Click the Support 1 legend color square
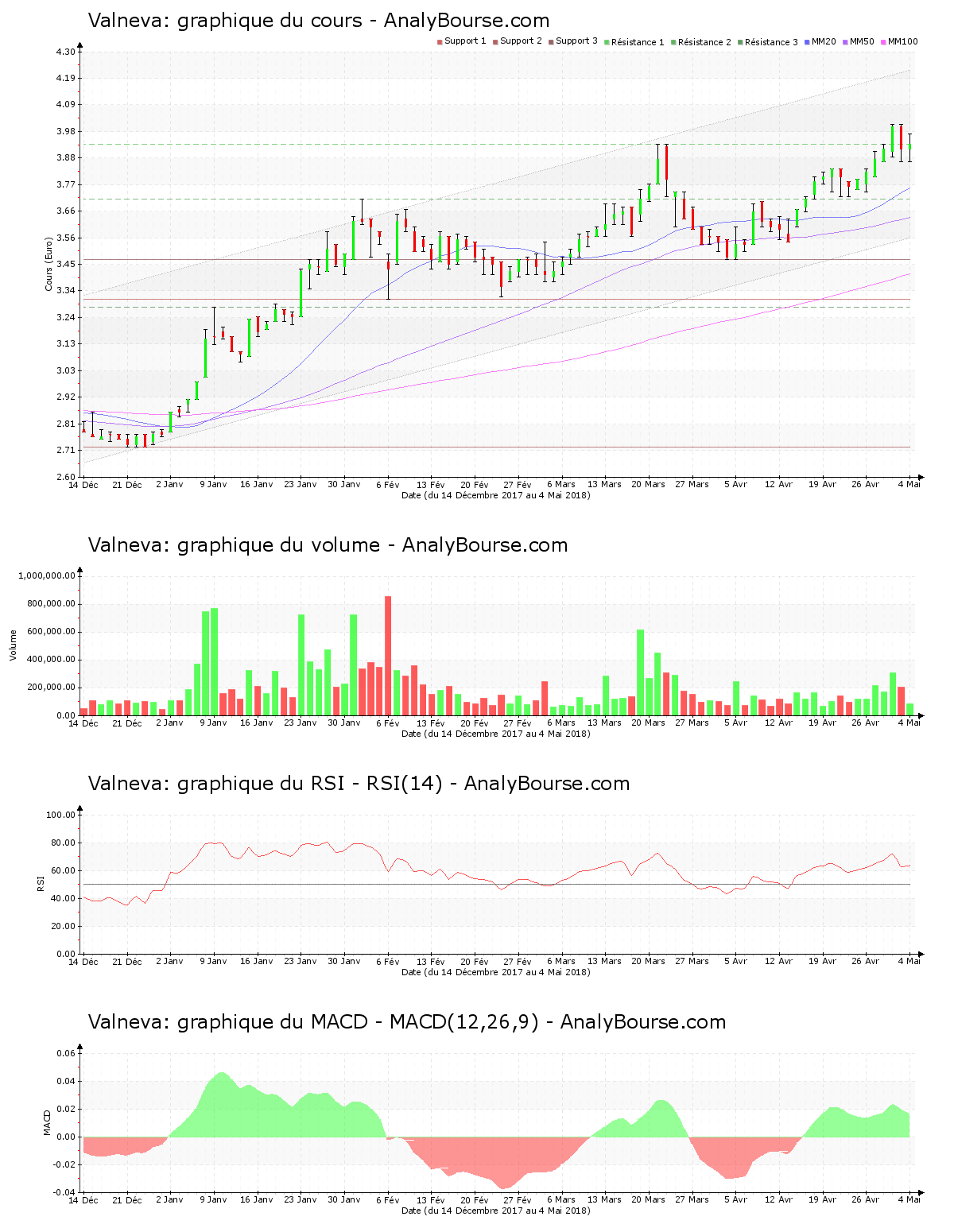Viewport: 954px width, 1232px height. click(x=440, y=42)
